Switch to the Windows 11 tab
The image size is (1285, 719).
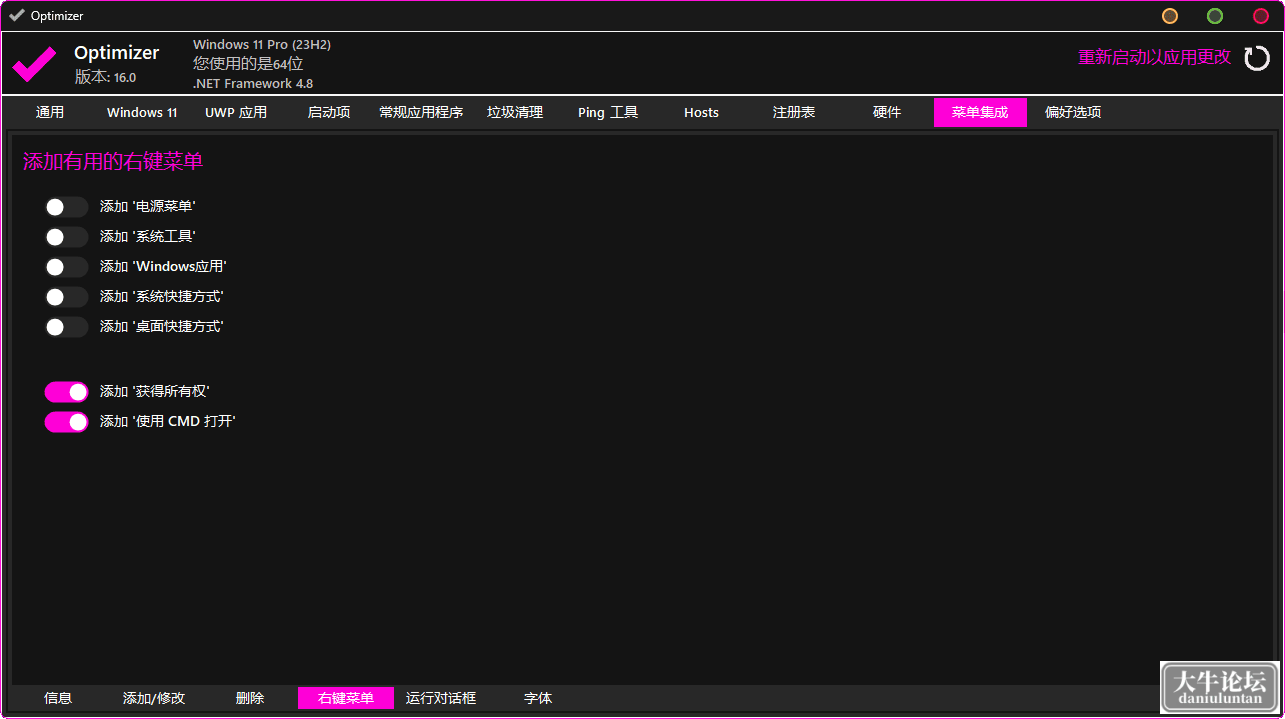[x=142, y=112]
